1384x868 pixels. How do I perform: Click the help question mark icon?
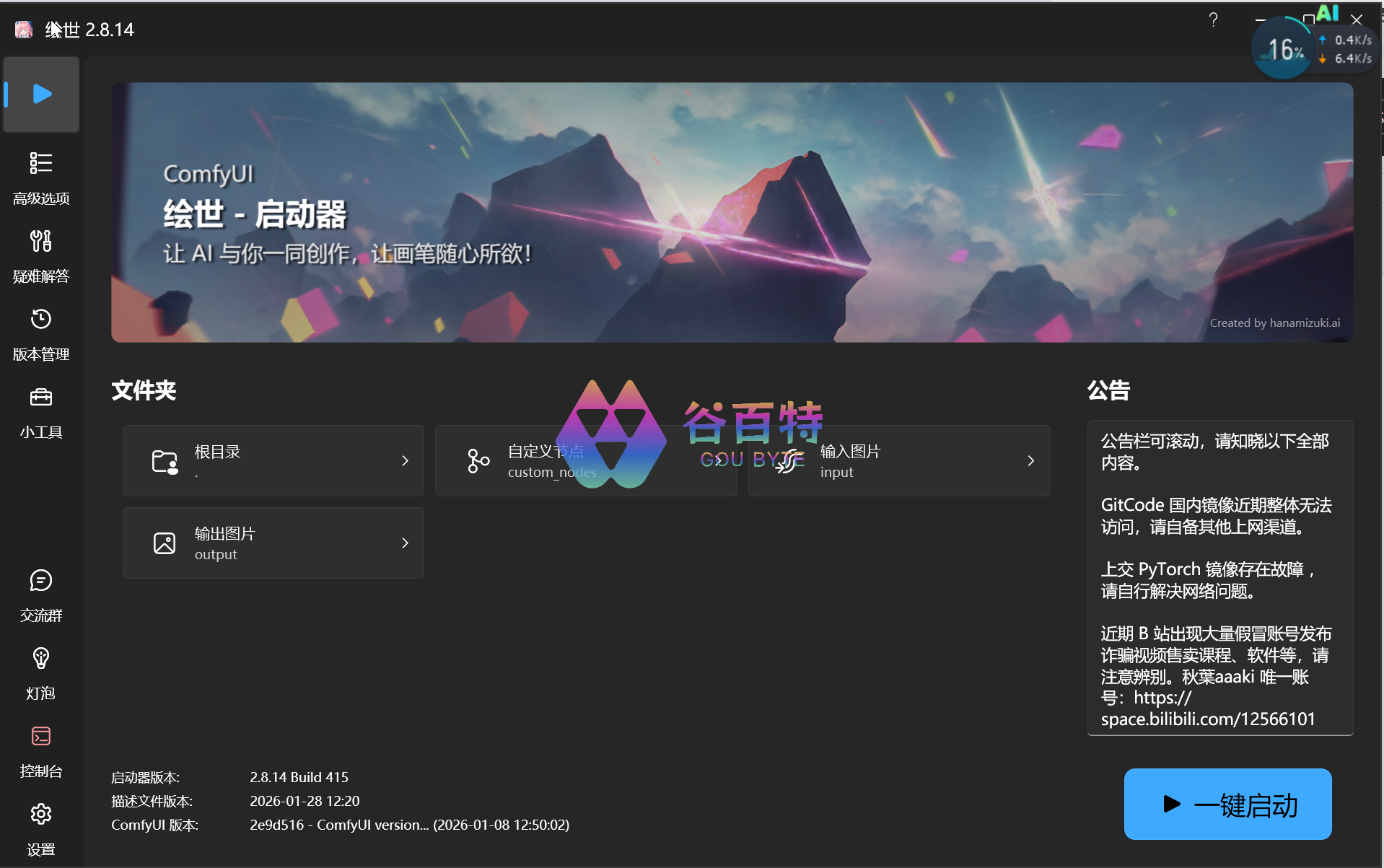point(1213,20)
